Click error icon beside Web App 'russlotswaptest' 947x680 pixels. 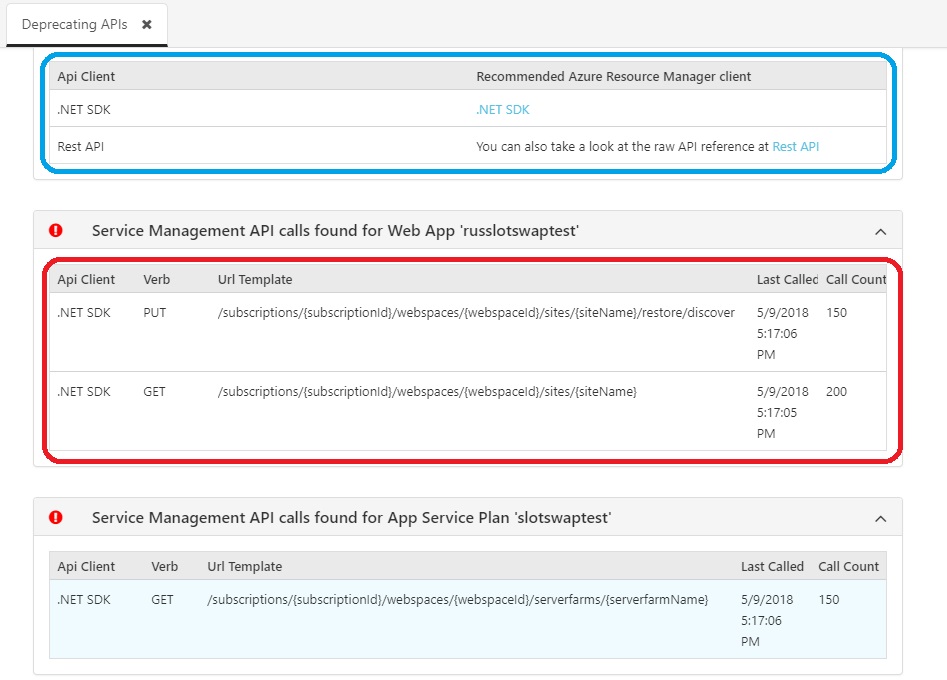click(x=56, y=231)
